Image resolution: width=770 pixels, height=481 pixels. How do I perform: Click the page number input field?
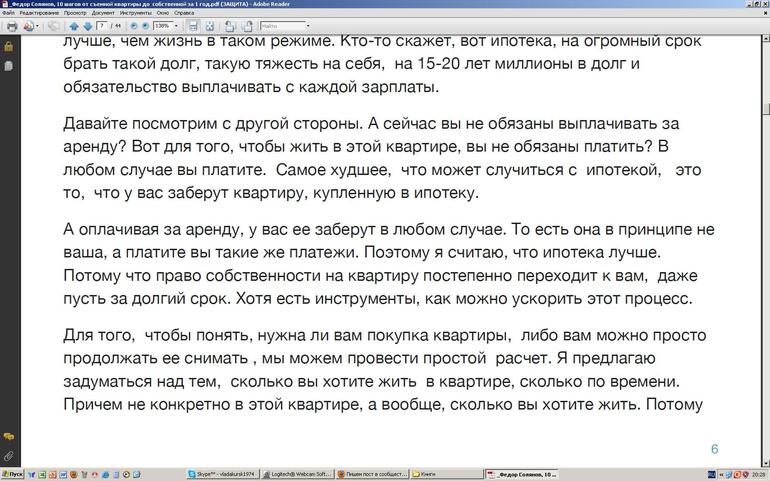click(x=102, y=25)
